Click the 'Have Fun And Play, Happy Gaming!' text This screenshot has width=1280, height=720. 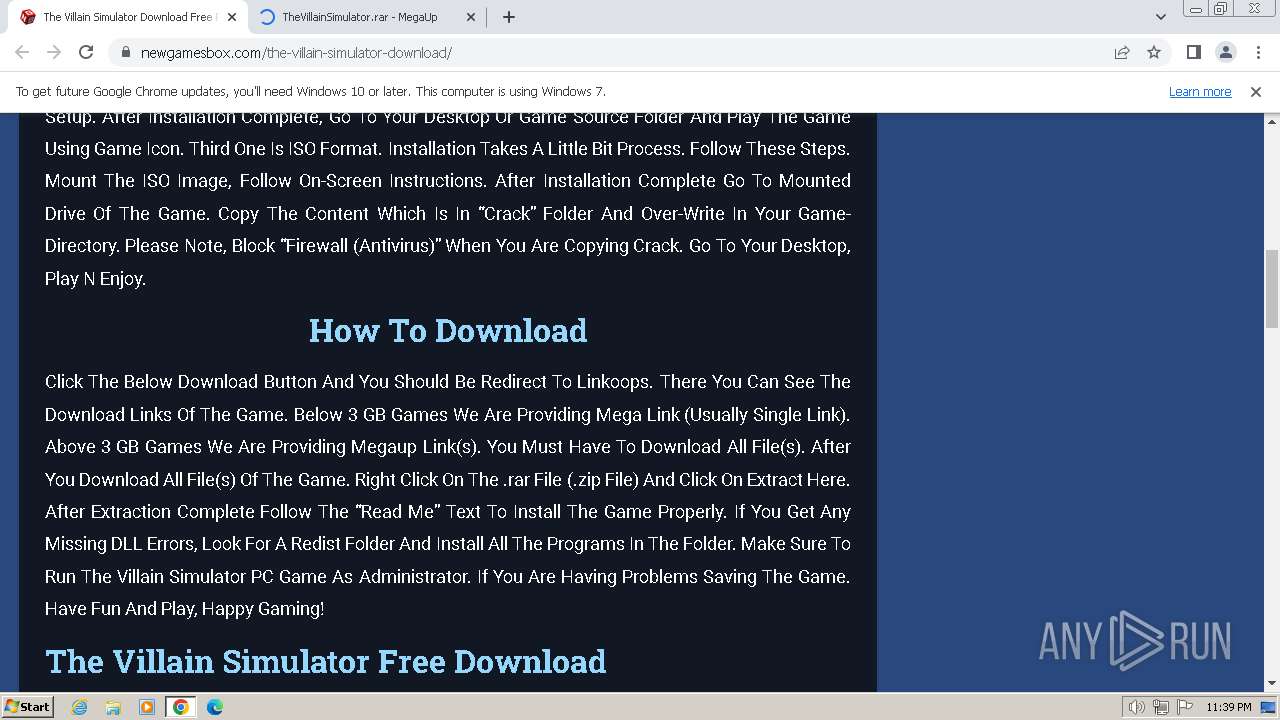(x=185, y=609)
